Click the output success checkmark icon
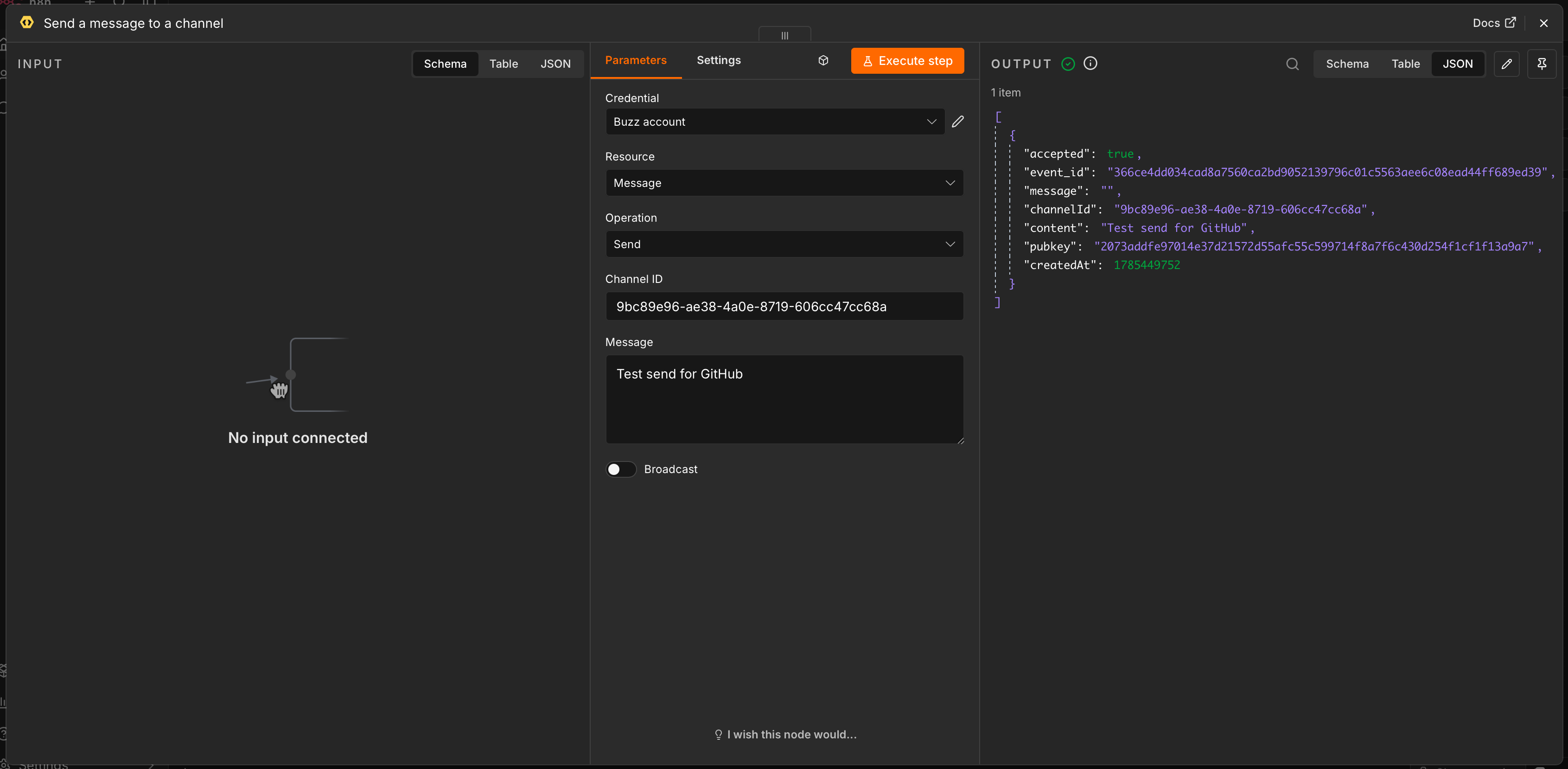Screen dimensions: 1568x769 click(1068, 64)
